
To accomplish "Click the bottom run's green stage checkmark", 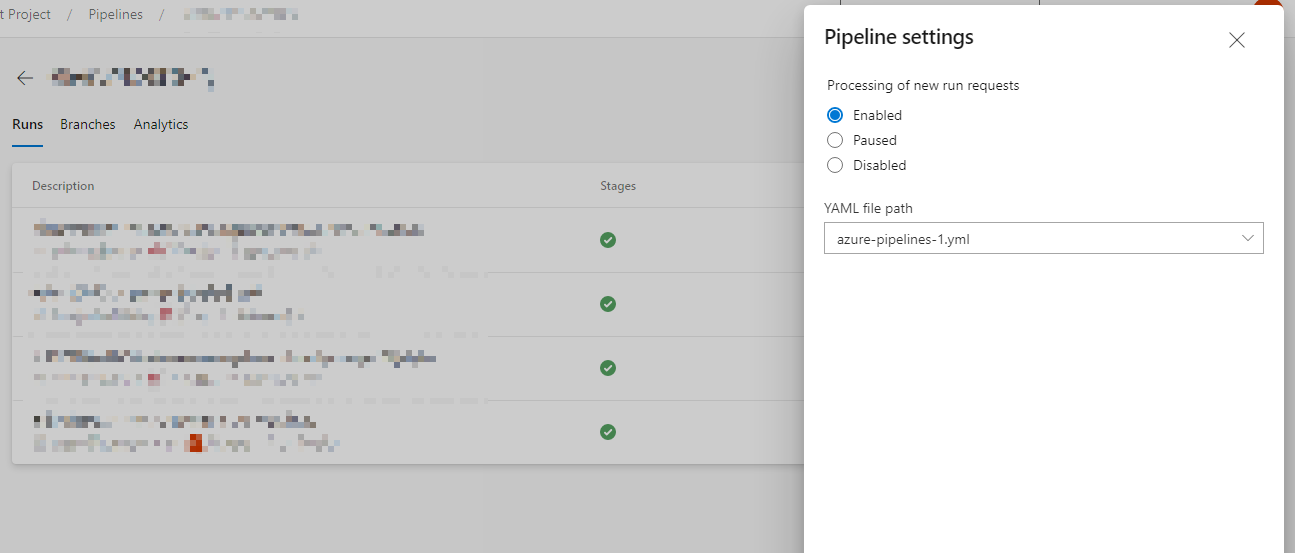I will point(607,432).
